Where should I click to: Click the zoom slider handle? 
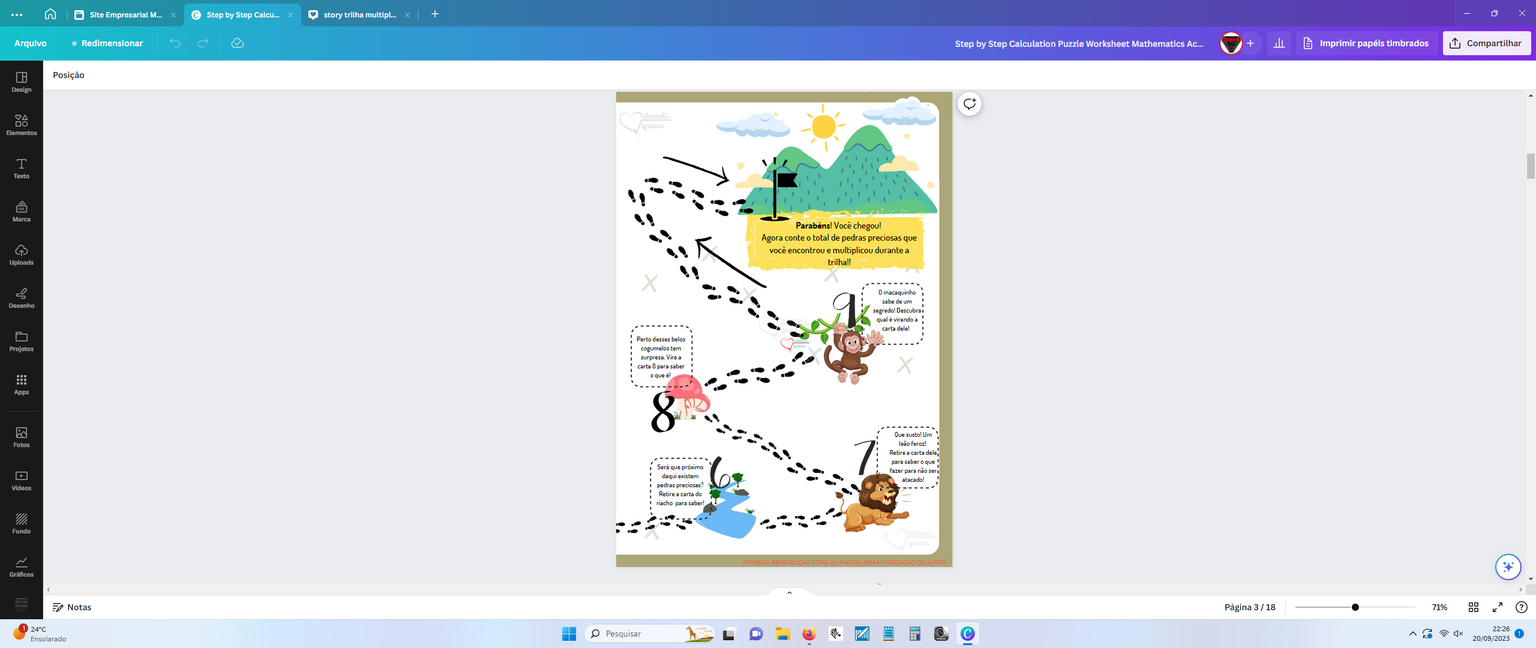coord(1355,607)
